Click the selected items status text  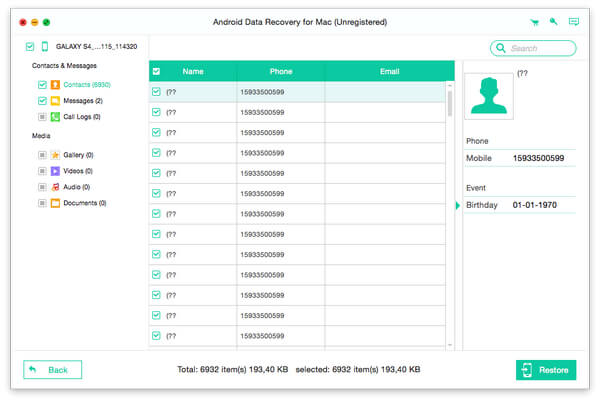(x=358, y=369)
